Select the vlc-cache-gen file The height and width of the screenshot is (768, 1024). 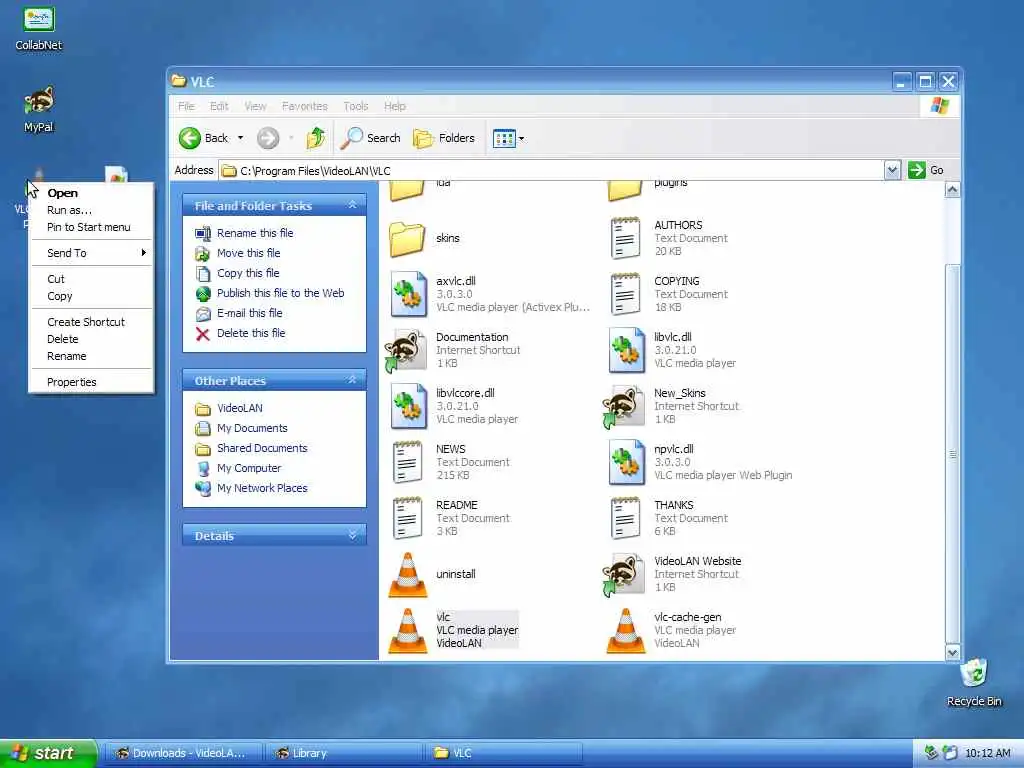(x=671, y=630)
